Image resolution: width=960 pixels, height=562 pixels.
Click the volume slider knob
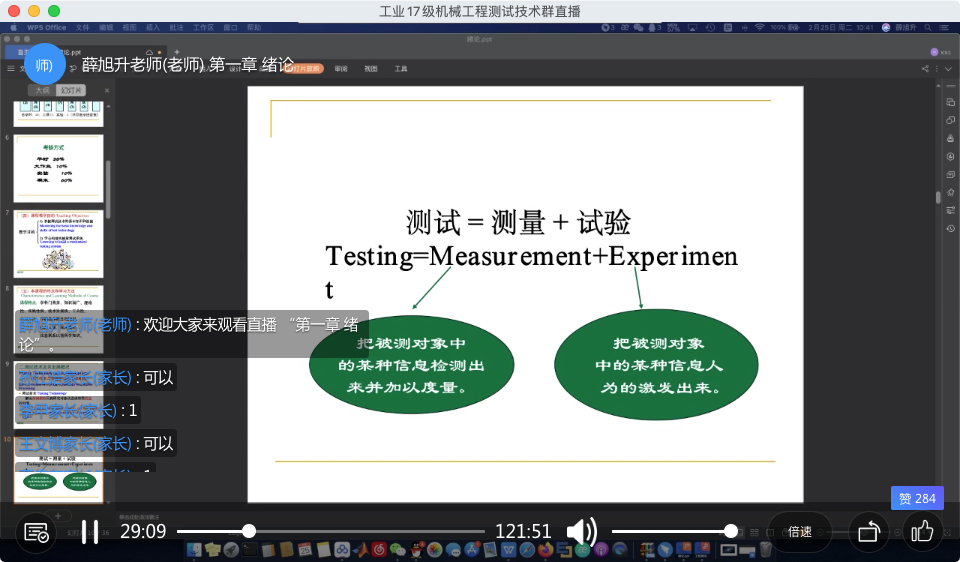coord(731,532)
